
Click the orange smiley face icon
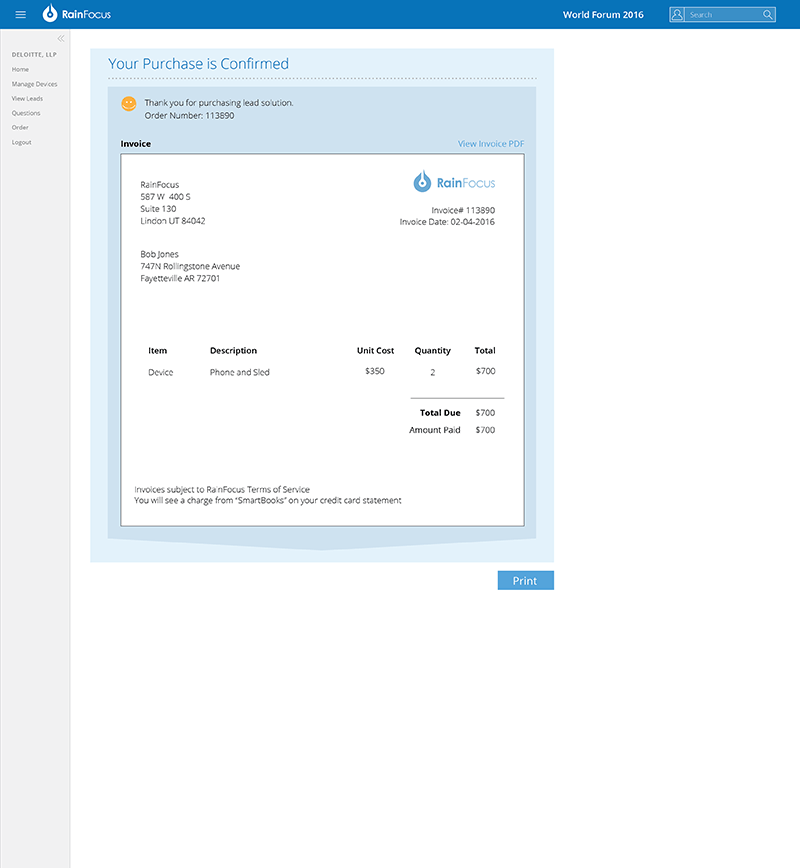pyautogui.click(x=128, y=104)
